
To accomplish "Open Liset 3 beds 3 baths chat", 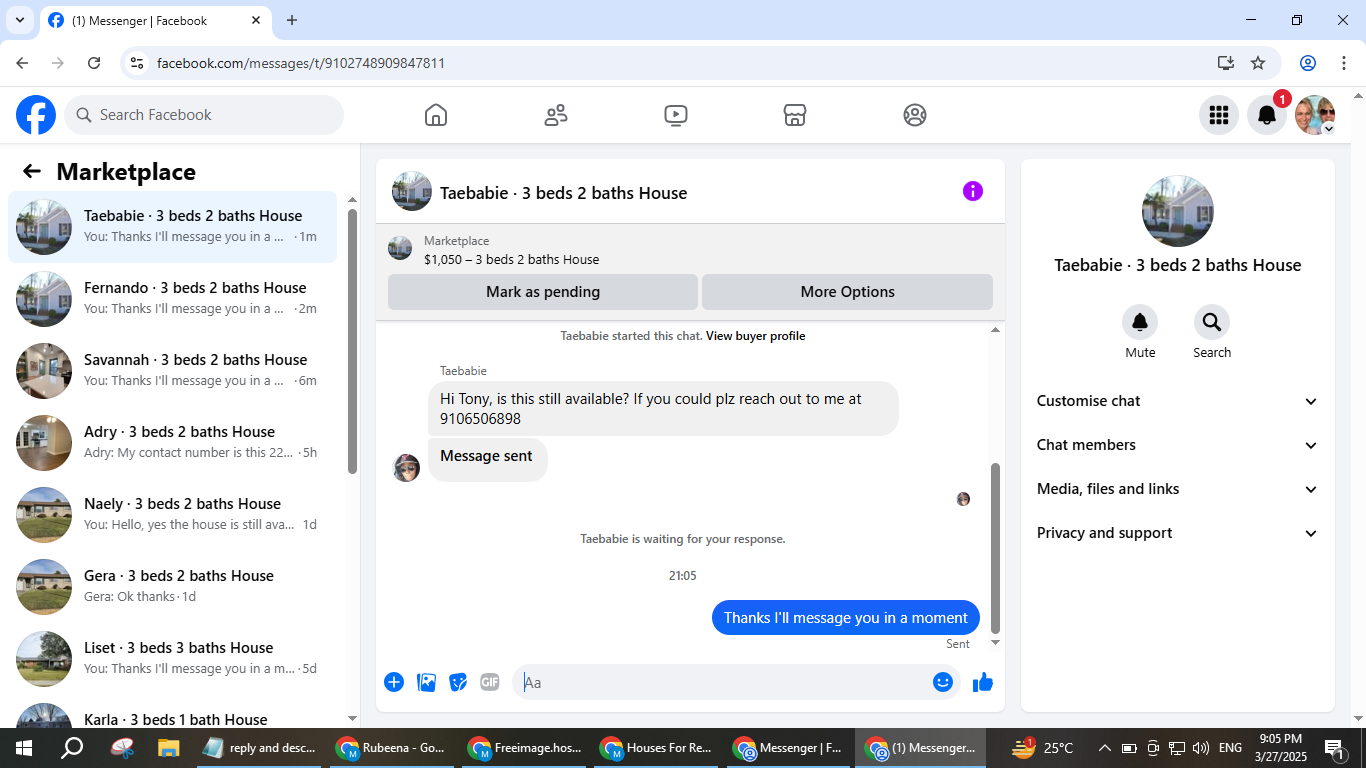I will [x=172, y=659].
